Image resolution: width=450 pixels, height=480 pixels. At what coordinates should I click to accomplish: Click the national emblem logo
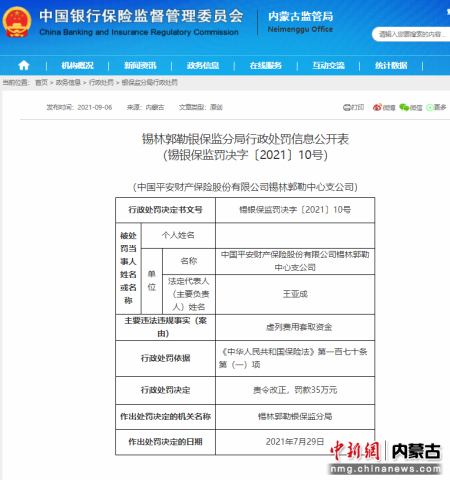[17, 22]
